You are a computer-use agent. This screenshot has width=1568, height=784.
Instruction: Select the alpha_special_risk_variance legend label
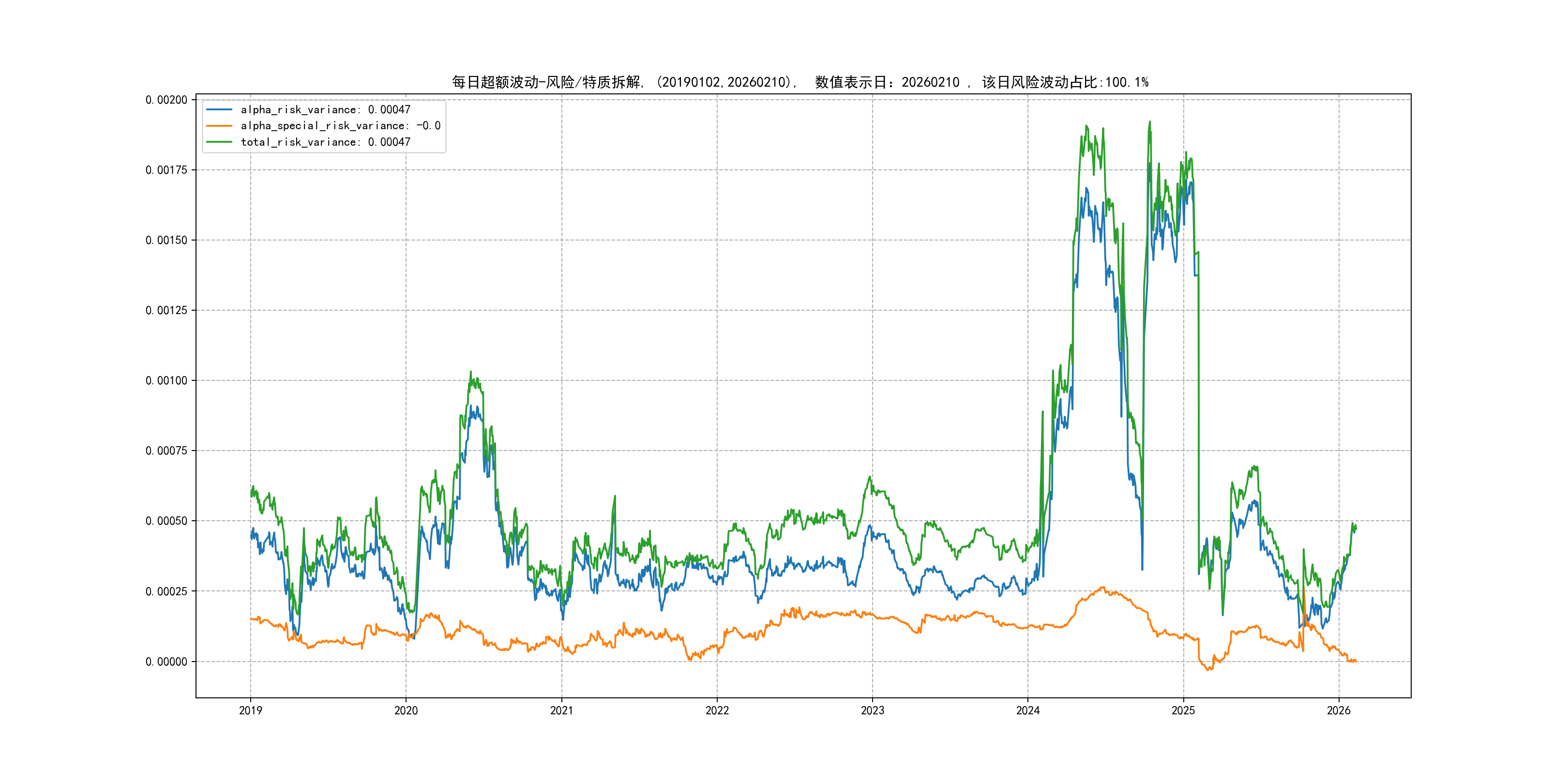340,126
